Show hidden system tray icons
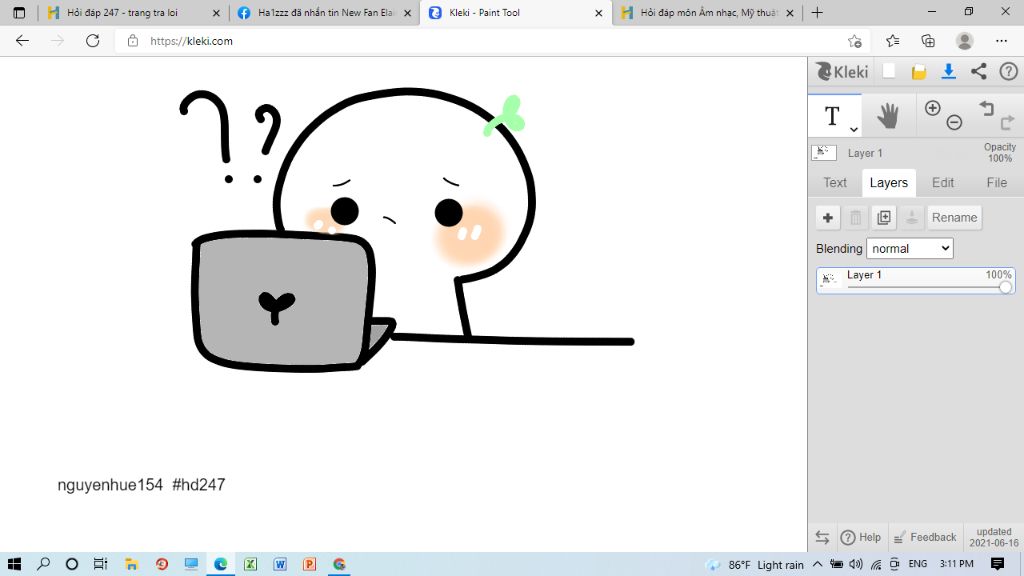This screenshot has height=576, width=1024. pos(818,564)
